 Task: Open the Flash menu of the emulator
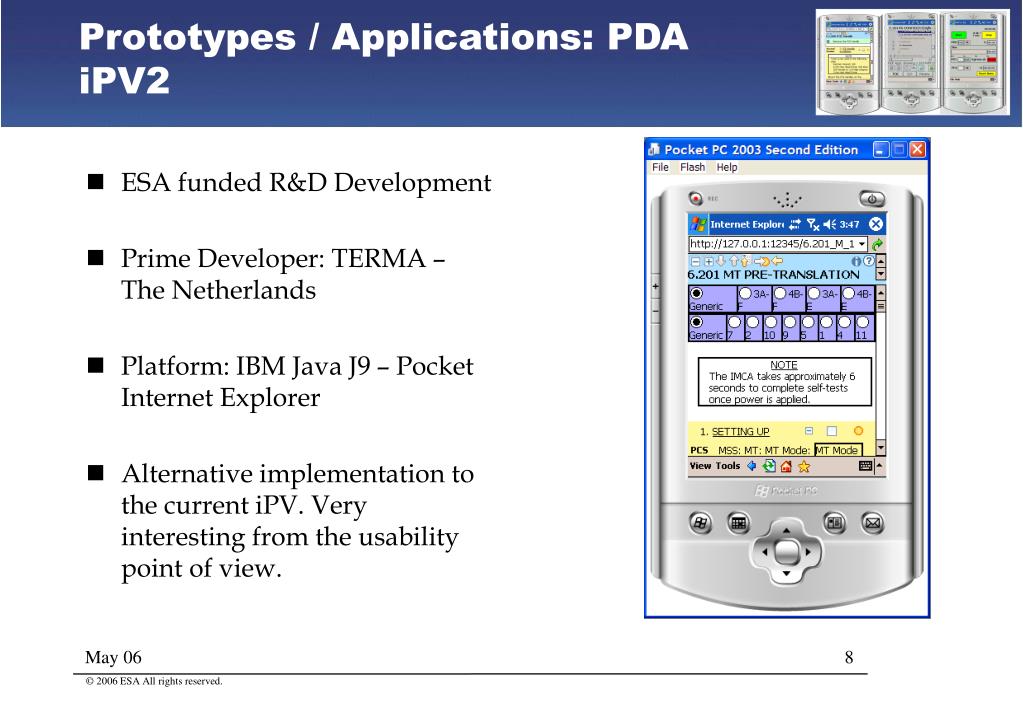point(692,167)
